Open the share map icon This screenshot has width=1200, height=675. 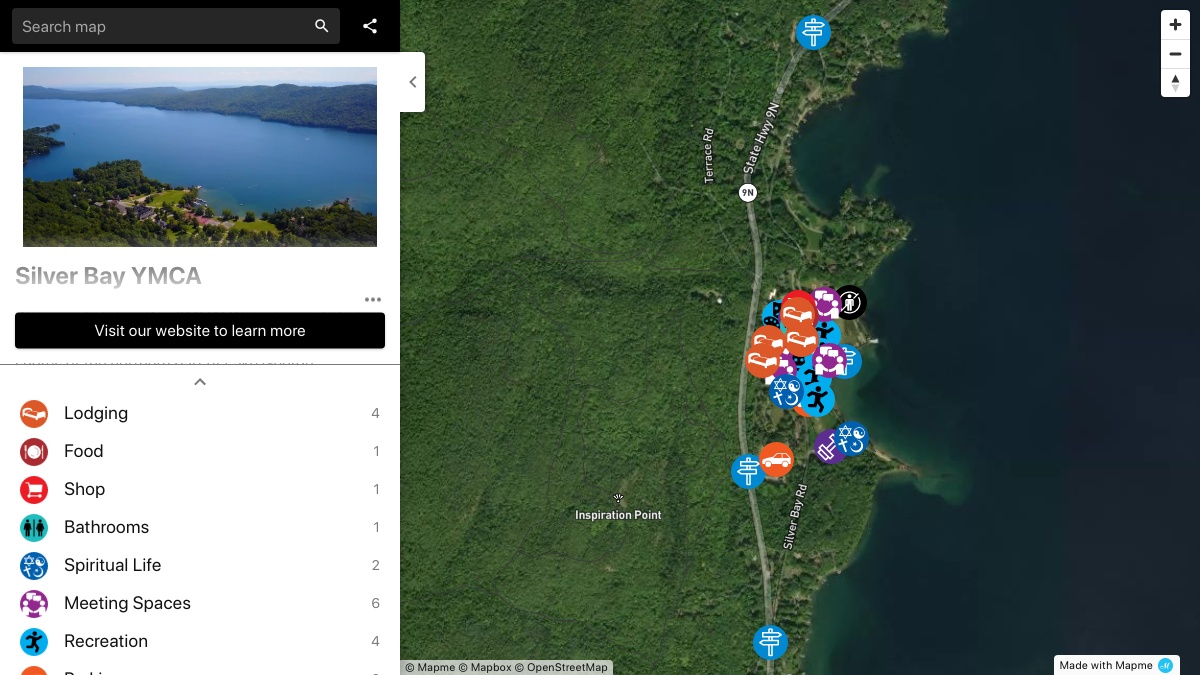(370, 26)
